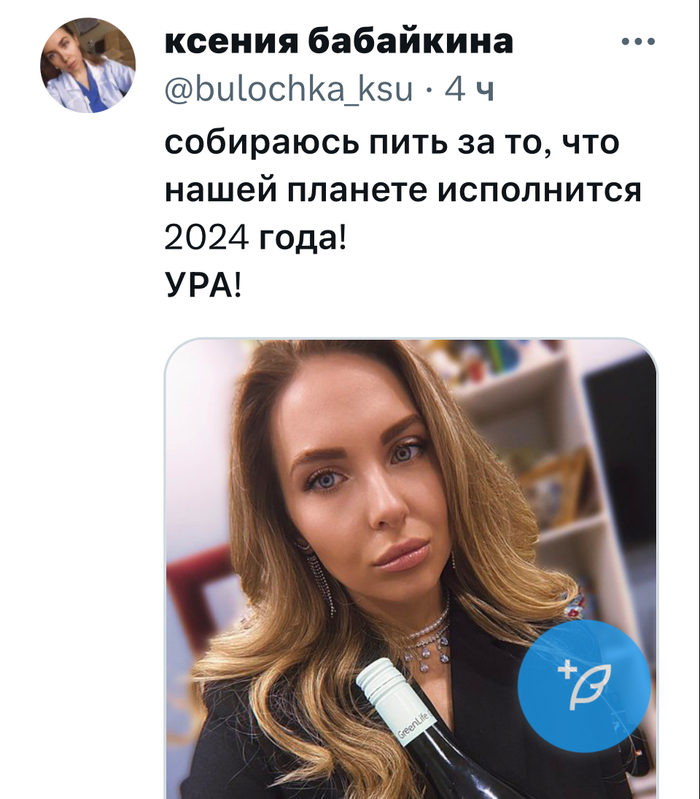Tap the compose new tweet feather button
The image size is (700, 799).
[584, 686]
